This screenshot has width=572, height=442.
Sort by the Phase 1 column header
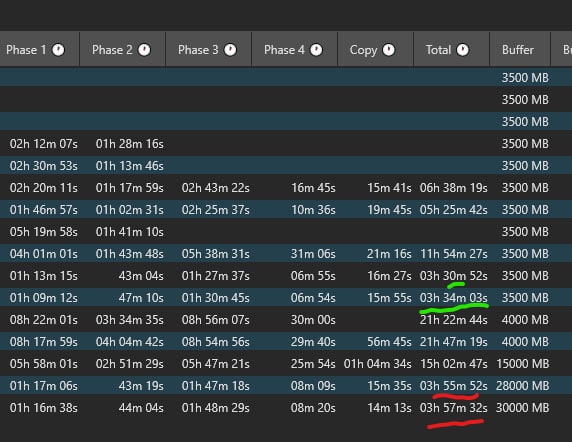pyautogui.click(x=39, y=49)
